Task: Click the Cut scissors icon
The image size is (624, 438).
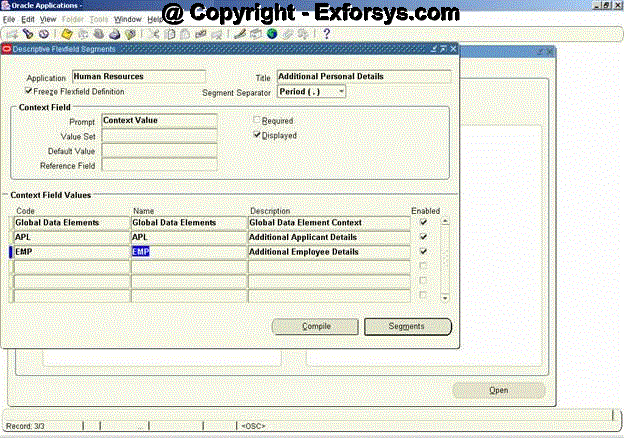Action: click(155, 34)
